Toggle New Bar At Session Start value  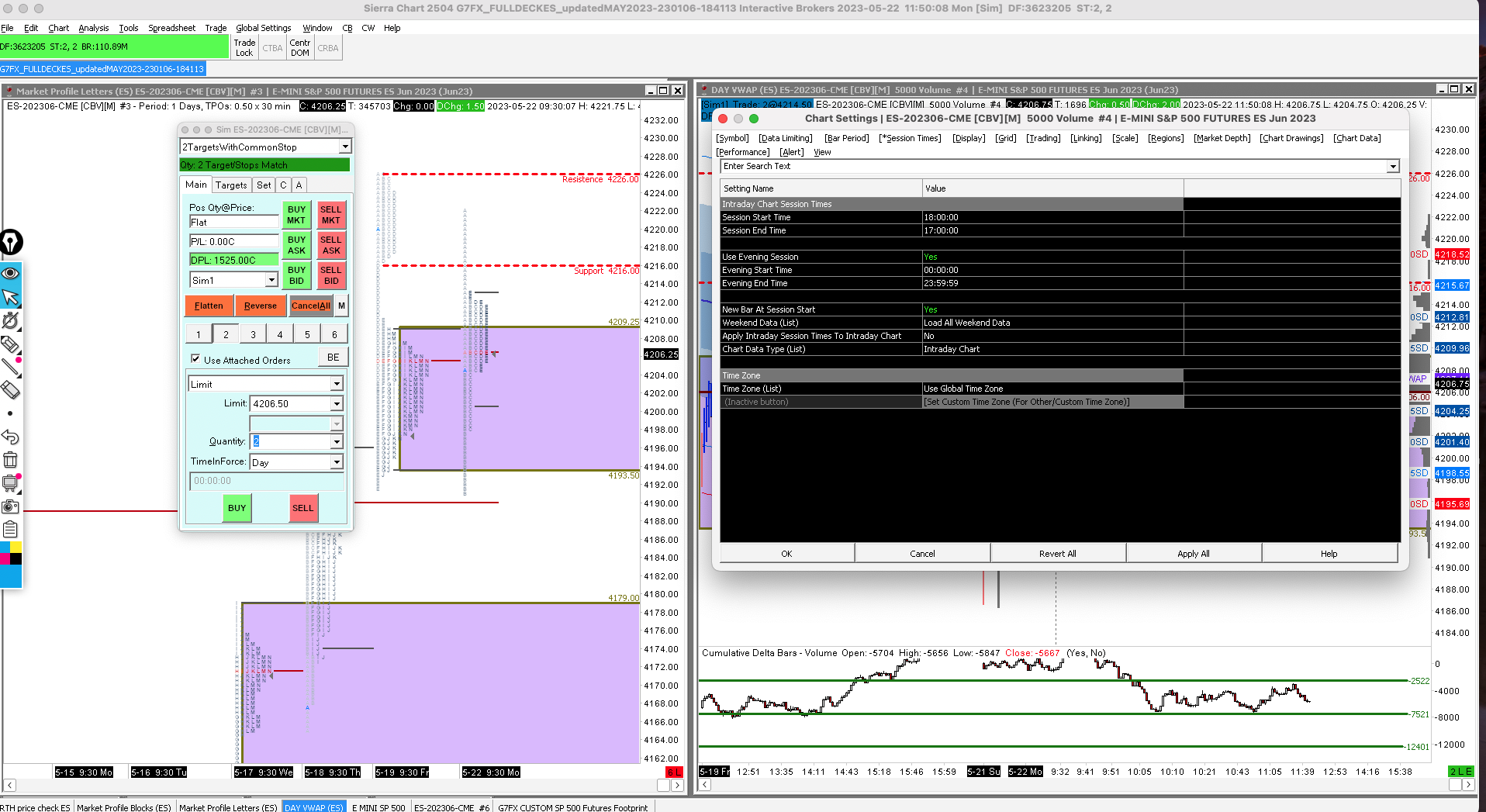pyautogui.click(x=1052, y=309)
